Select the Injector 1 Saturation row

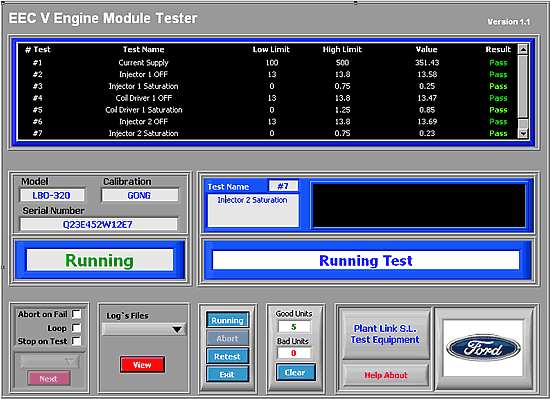[x=267, y=86]
